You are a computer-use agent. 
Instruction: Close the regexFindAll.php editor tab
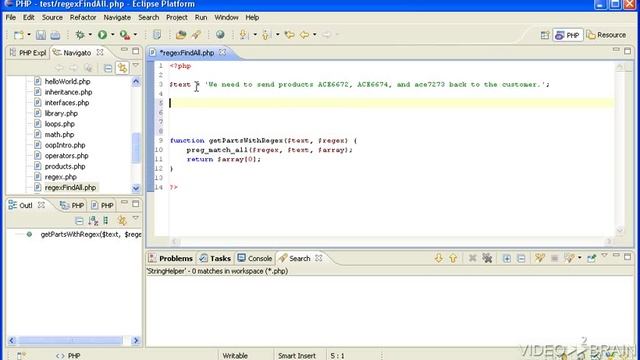(x=222, y=52)
